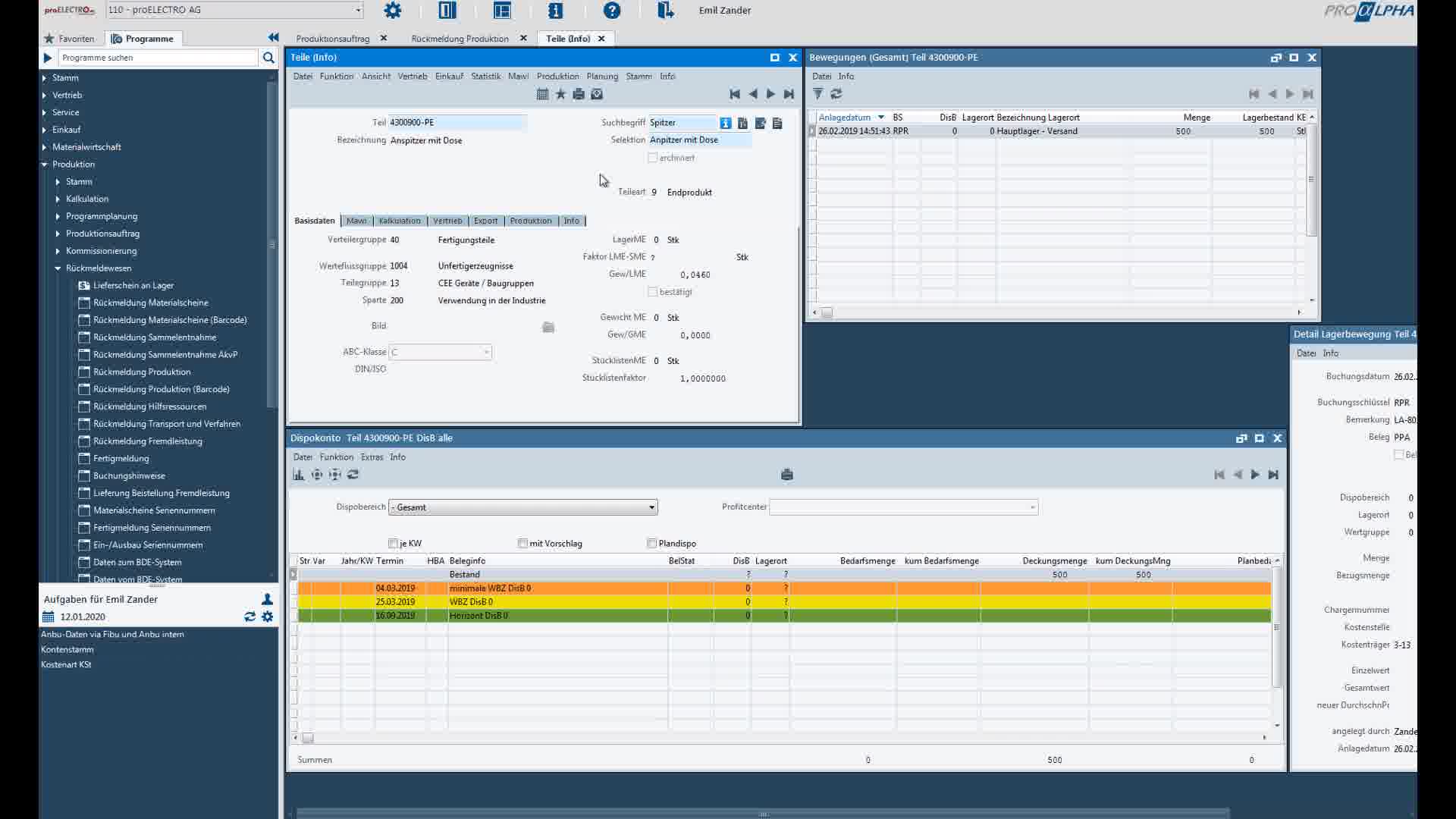The width and height of the screenshot is (1456, 819).
Task: Go to the first record in Teile (Info)
Action: pos(734,94)
